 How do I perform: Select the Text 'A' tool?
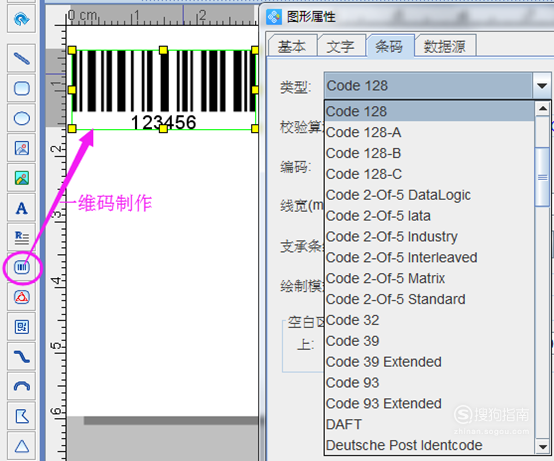[x=22, y=208]
